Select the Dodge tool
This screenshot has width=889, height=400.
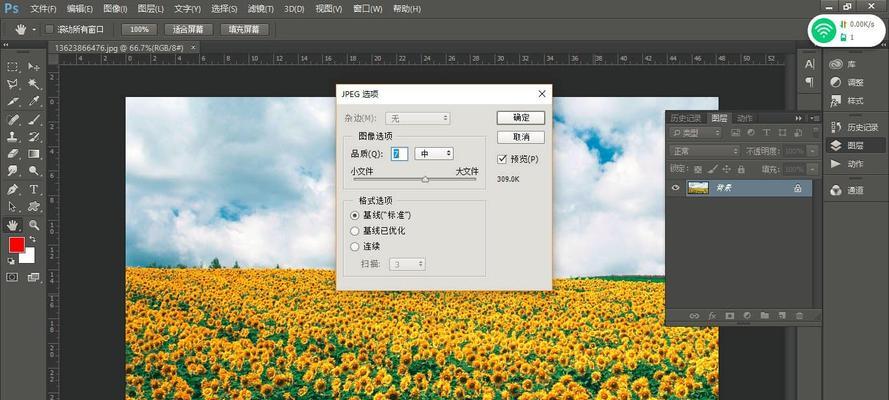(33, 171)
